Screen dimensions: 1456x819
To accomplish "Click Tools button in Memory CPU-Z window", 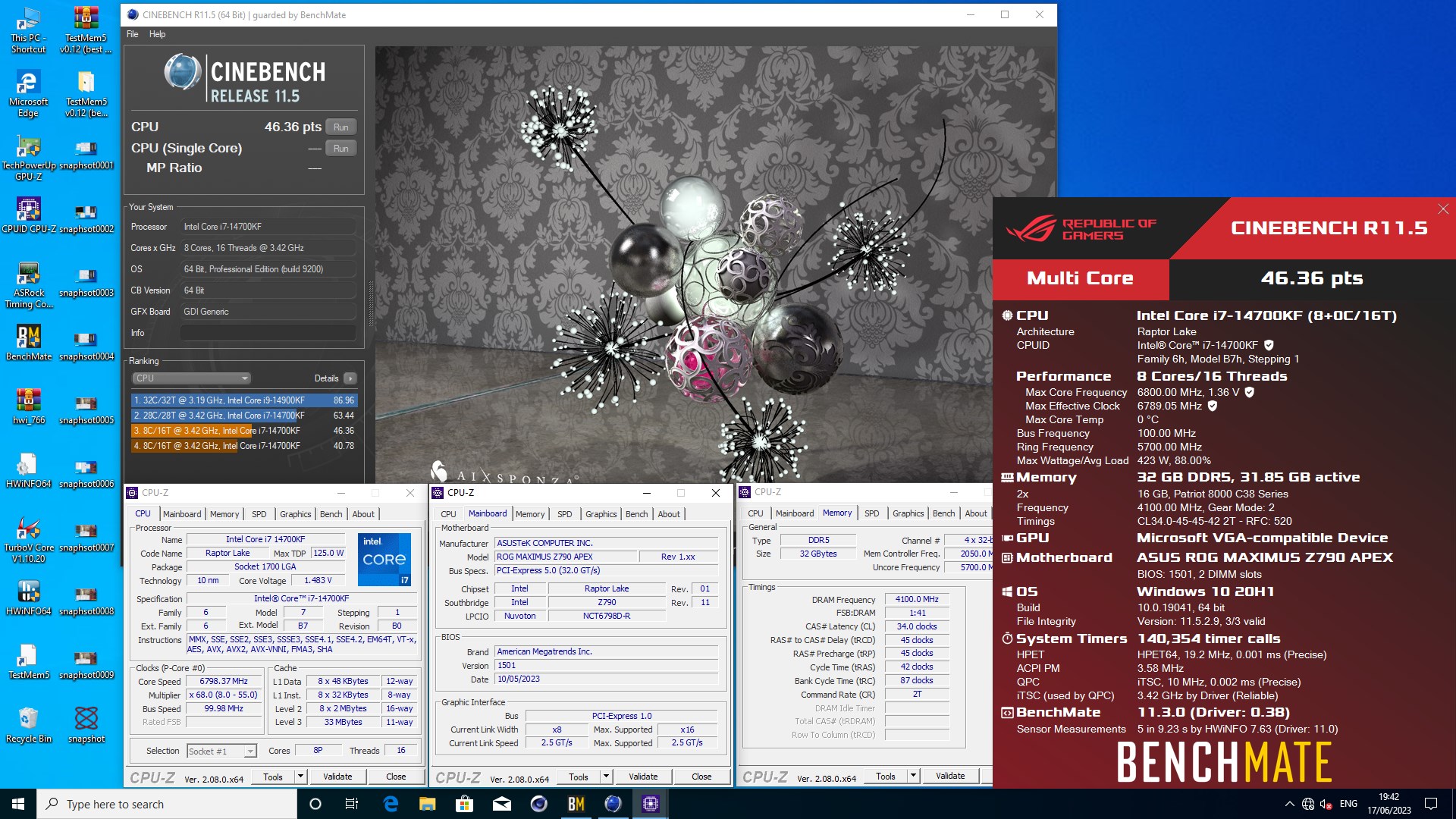I will pos(885,777).
